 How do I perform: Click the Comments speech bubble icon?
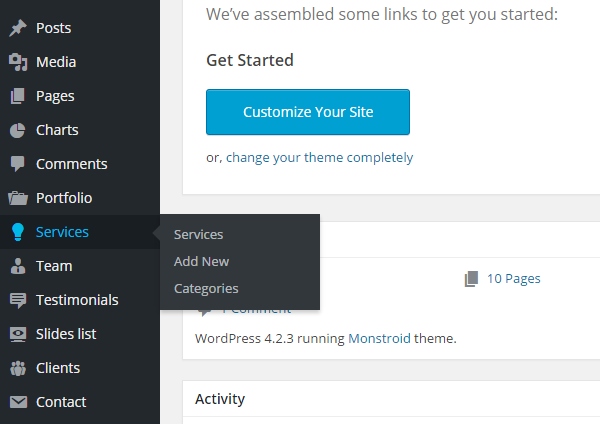18,164
